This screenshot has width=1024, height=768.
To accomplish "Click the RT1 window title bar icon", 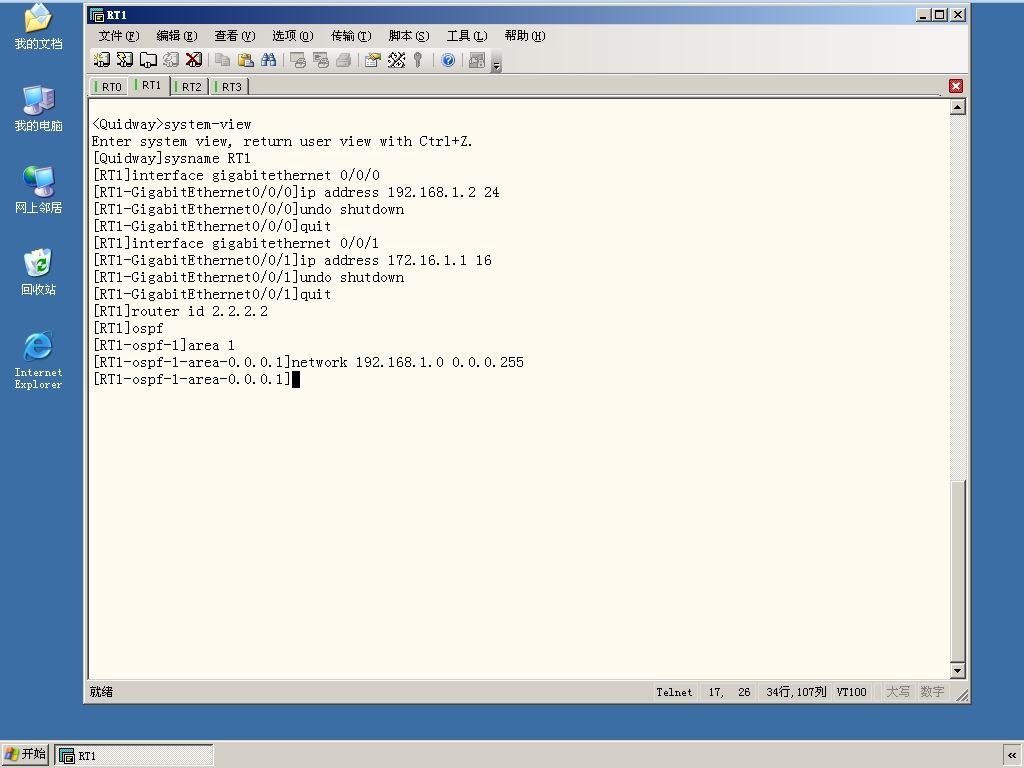I will pyautogui.click(x=97, y=15).
